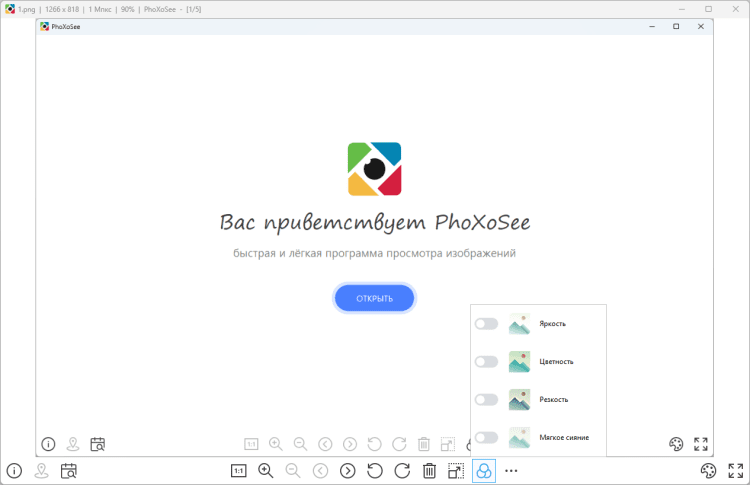Zoom in using the main toolbar magnifier

point(266,471)
